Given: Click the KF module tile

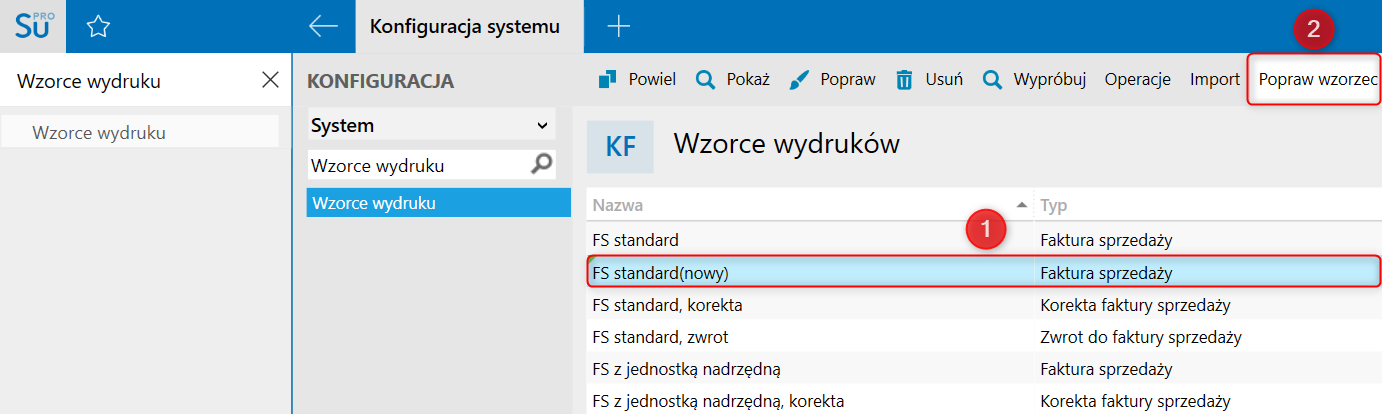Looking at the screenshot, I should pyautogui.click(x=620, y=146).
